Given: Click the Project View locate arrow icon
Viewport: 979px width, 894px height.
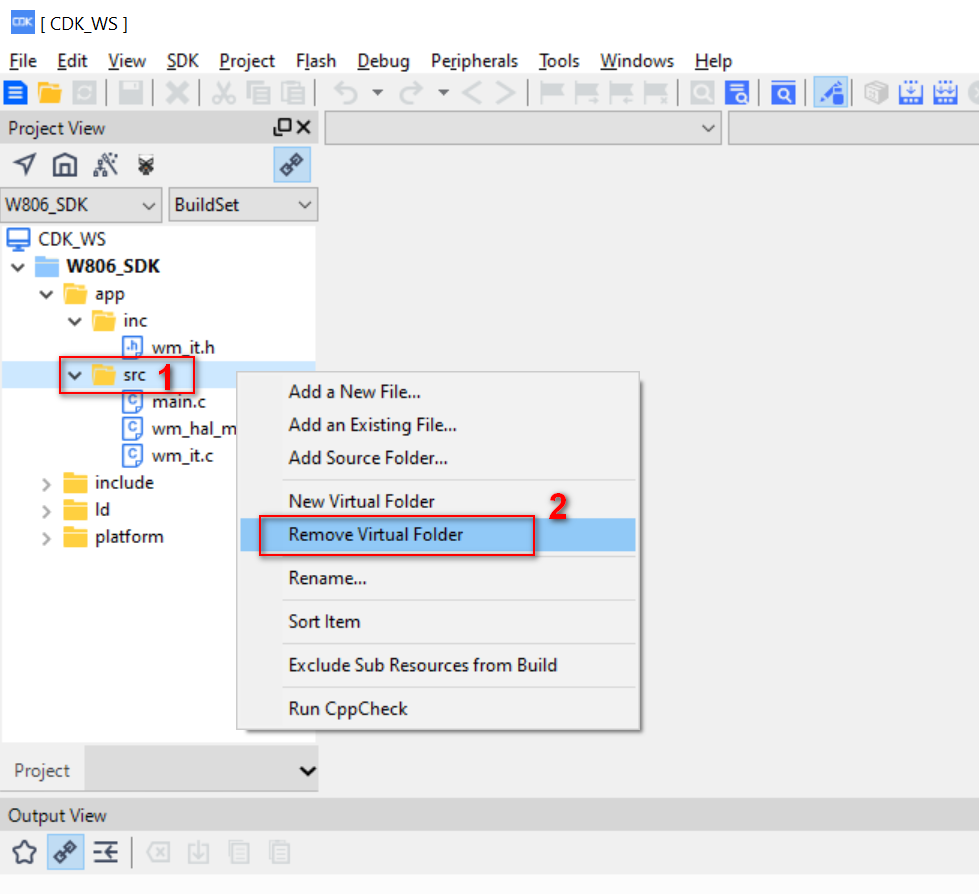Looking at the screenshot, I should (x=25, y=165).
